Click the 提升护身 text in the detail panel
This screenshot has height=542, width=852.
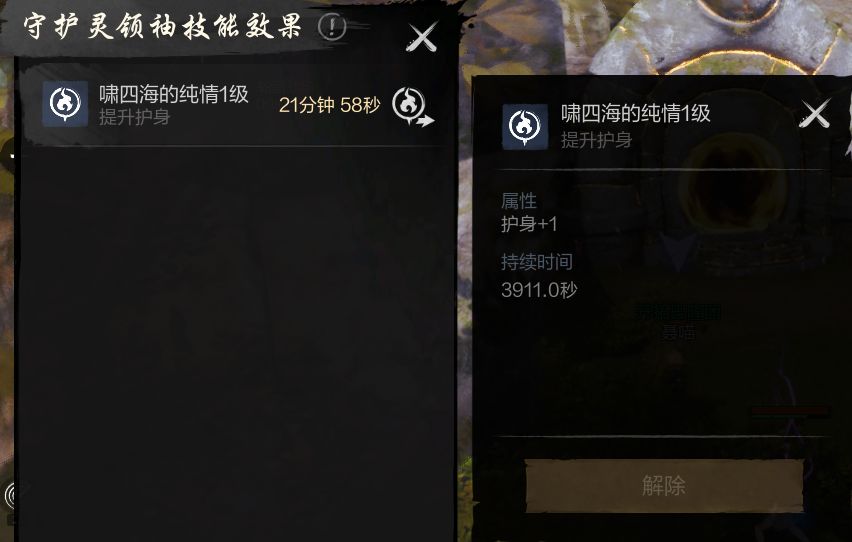596,140
